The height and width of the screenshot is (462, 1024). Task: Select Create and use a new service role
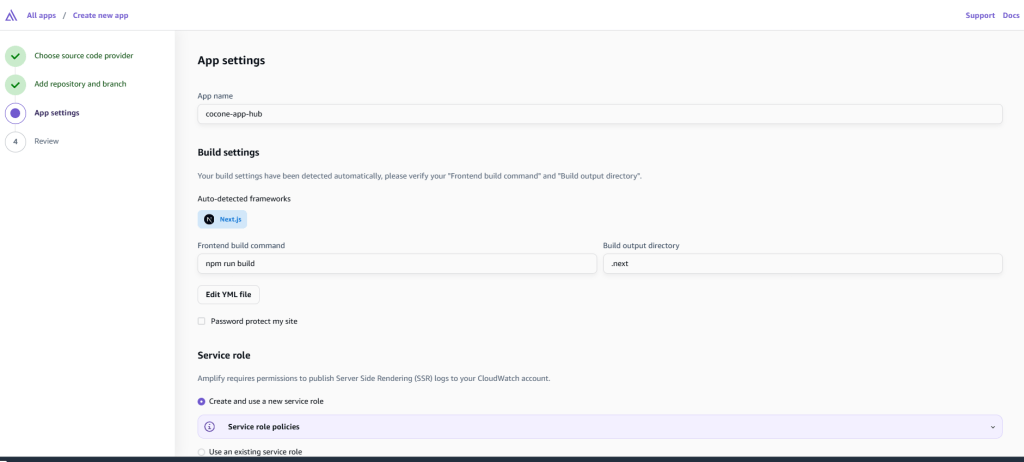(x=202, y=401)
